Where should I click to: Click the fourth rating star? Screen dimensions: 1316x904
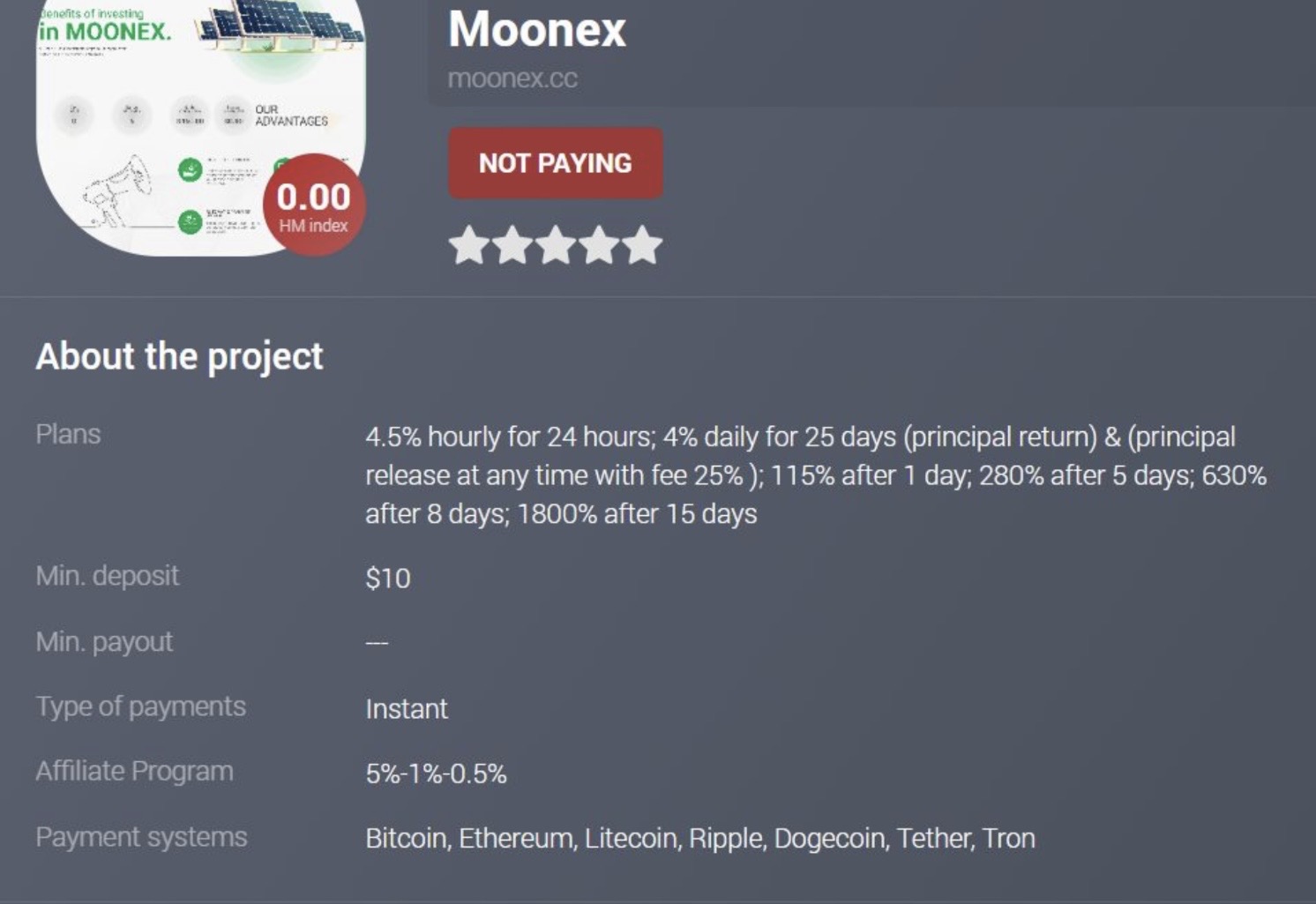(x=599, y=244)
